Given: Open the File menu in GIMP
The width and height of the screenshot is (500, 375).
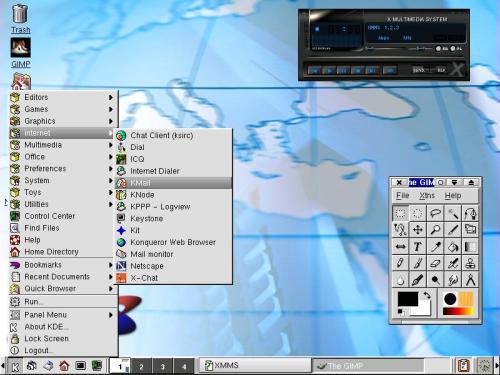Looking at the screenshot, I should [x=402, y=196].
